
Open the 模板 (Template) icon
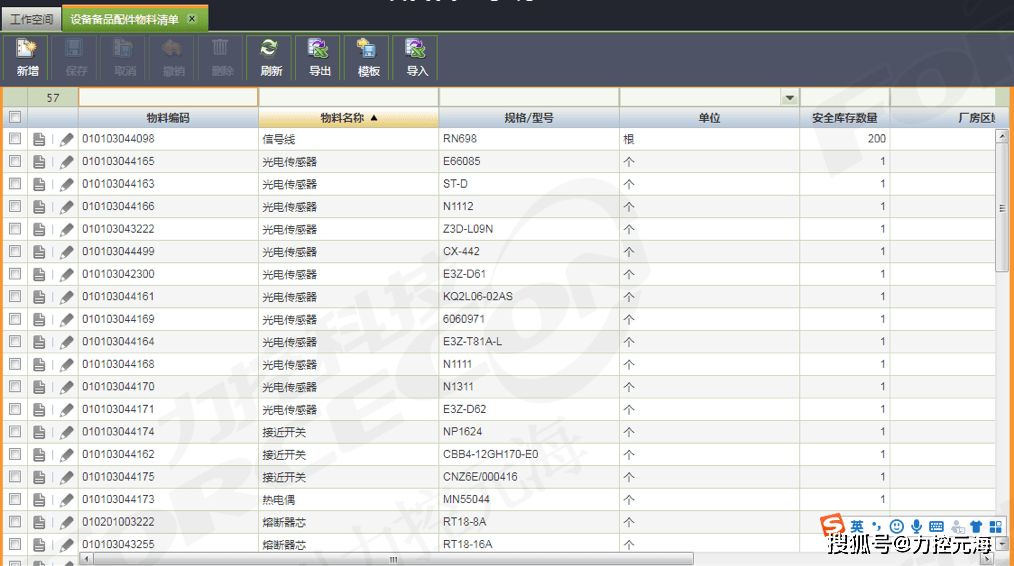point(368,58)
